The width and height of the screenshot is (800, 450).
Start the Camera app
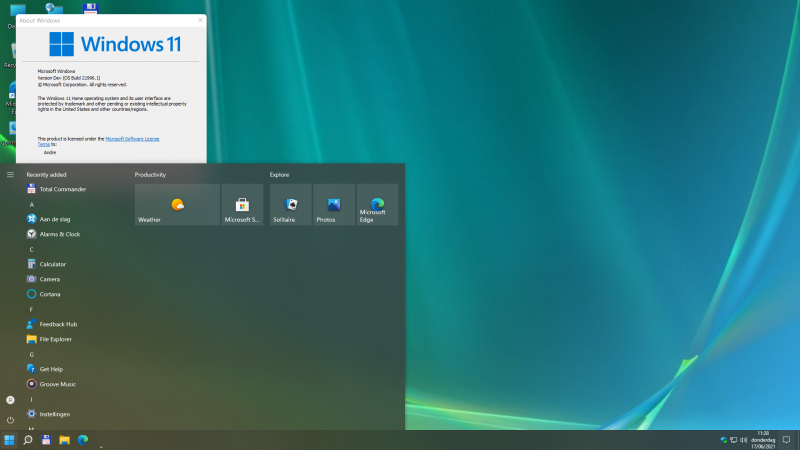[49, 279]
